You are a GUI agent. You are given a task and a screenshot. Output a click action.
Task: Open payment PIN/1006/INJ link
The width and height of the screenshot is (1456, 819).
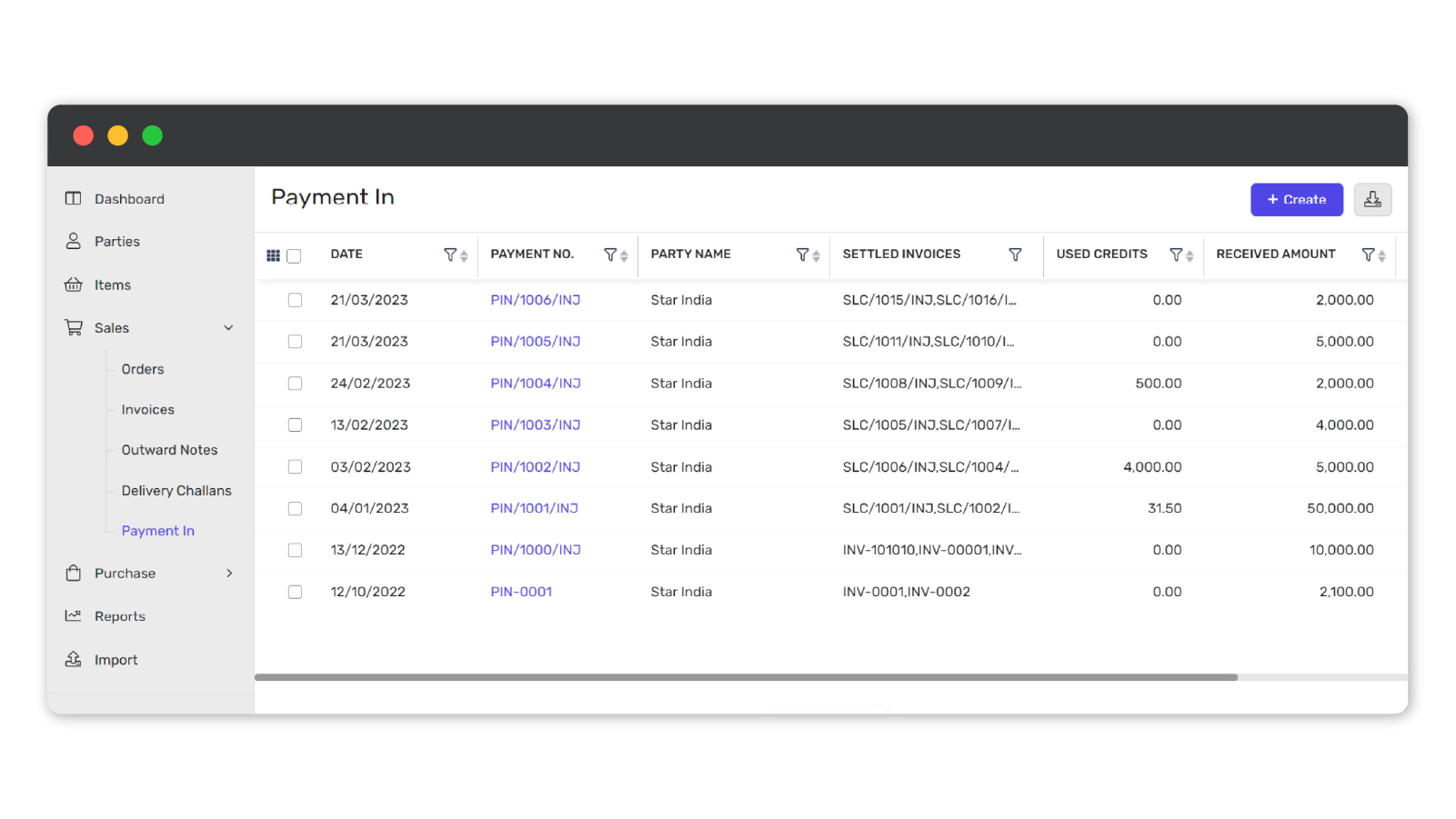pos(536,300)
